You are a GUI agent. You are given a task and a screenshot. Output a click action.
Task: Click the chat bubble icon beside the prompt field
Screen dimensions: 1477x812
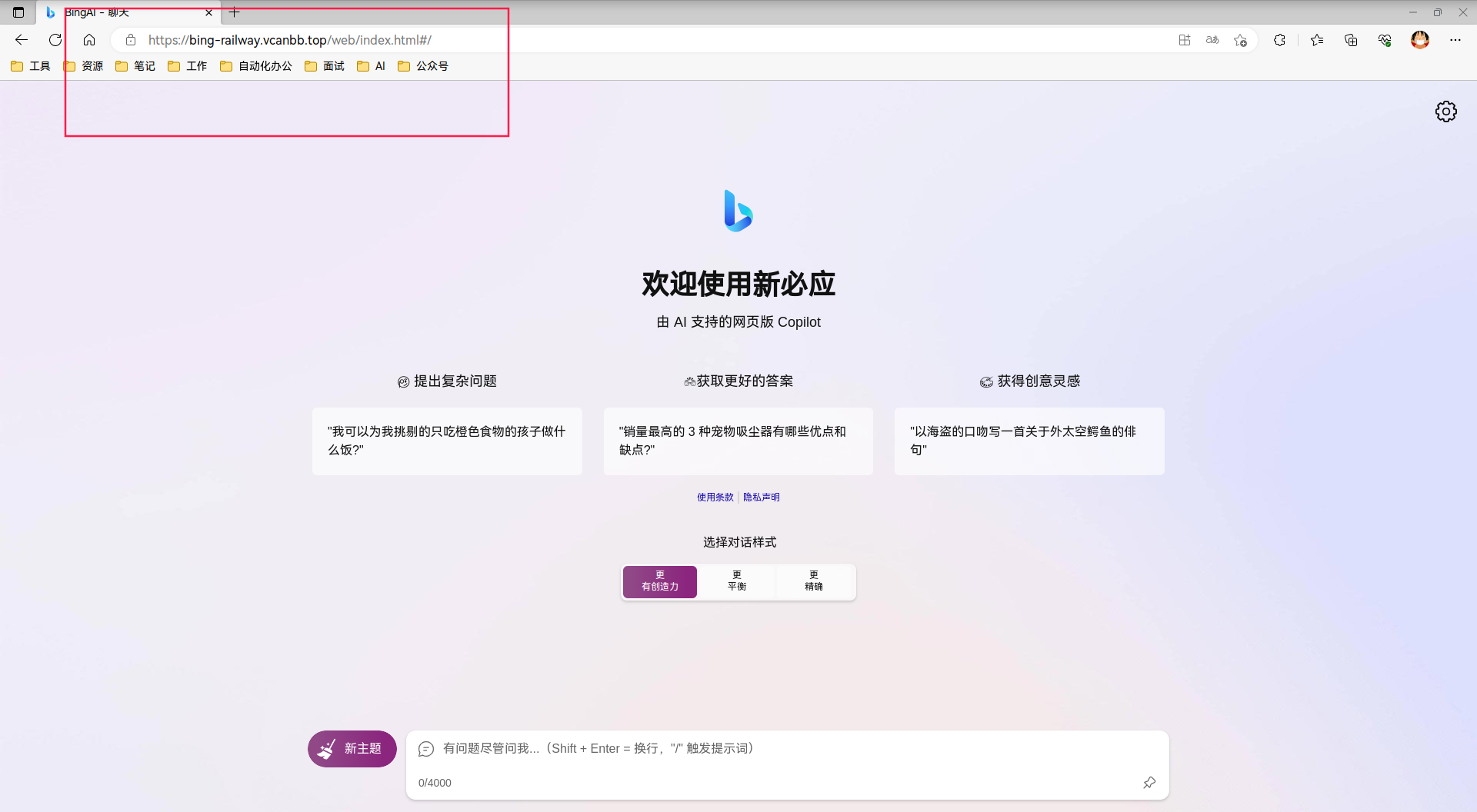[425, 748]
